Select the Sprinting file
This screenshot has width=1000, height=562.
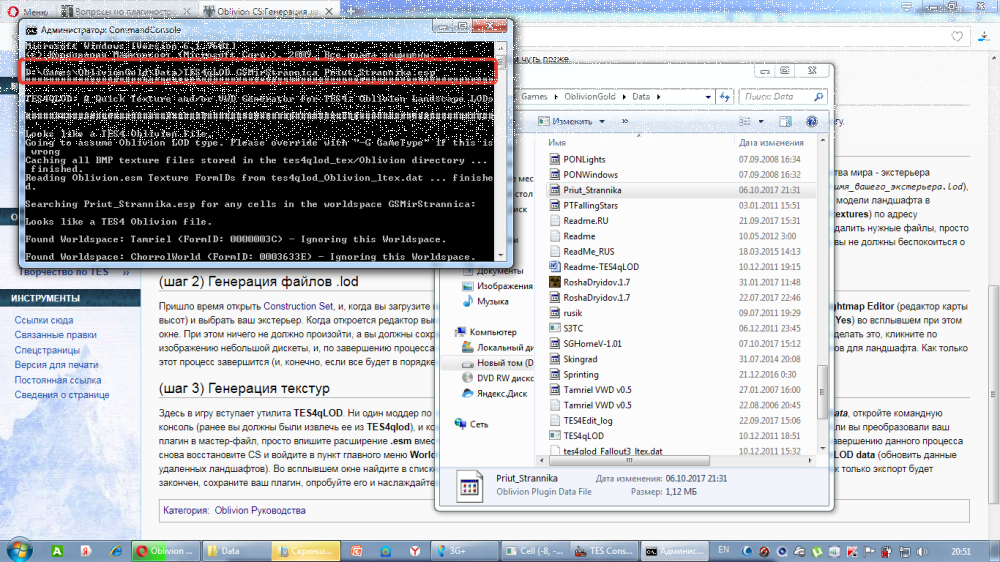pos(580,374)
